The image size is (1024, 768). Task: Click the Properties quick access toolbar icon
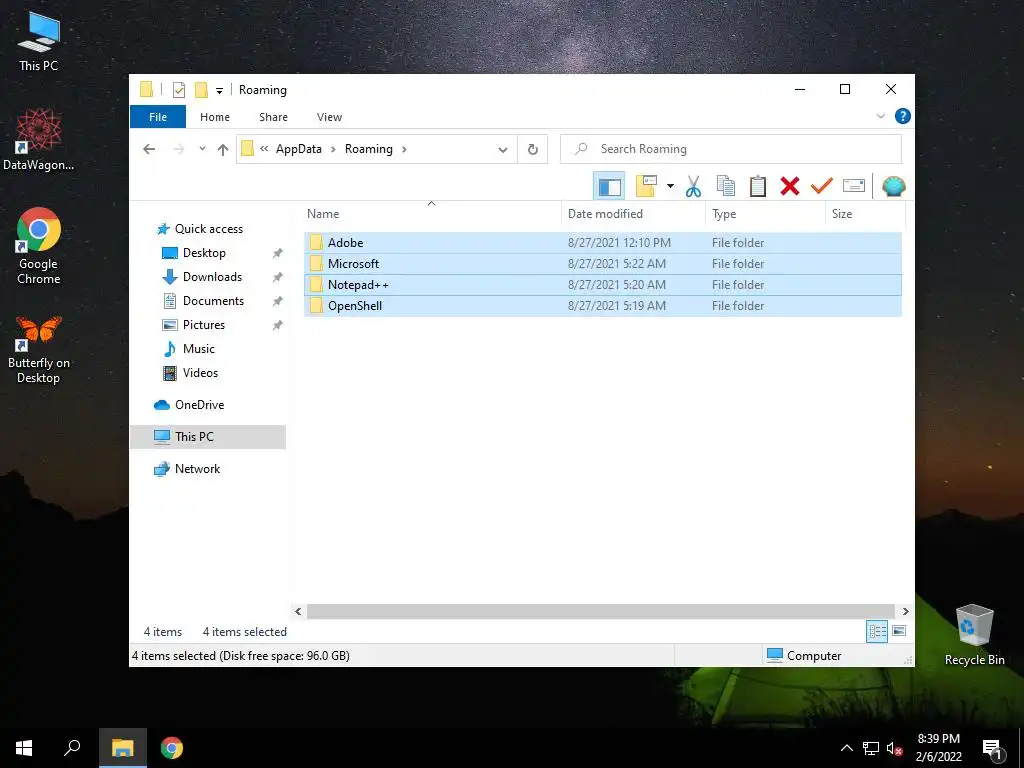point(178,90)
